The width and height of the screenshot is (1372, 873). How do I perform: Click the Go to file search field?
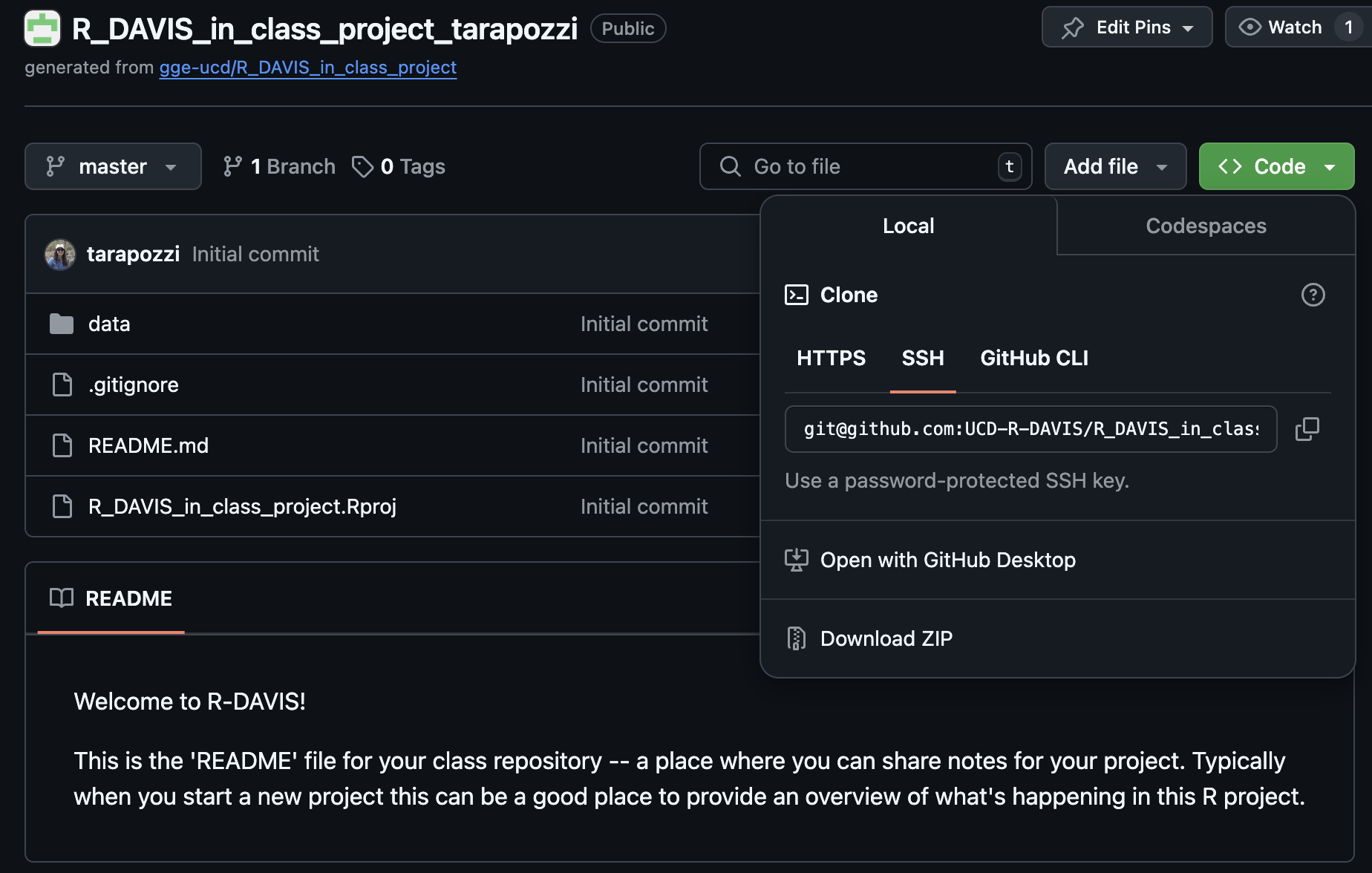(865, 166)
